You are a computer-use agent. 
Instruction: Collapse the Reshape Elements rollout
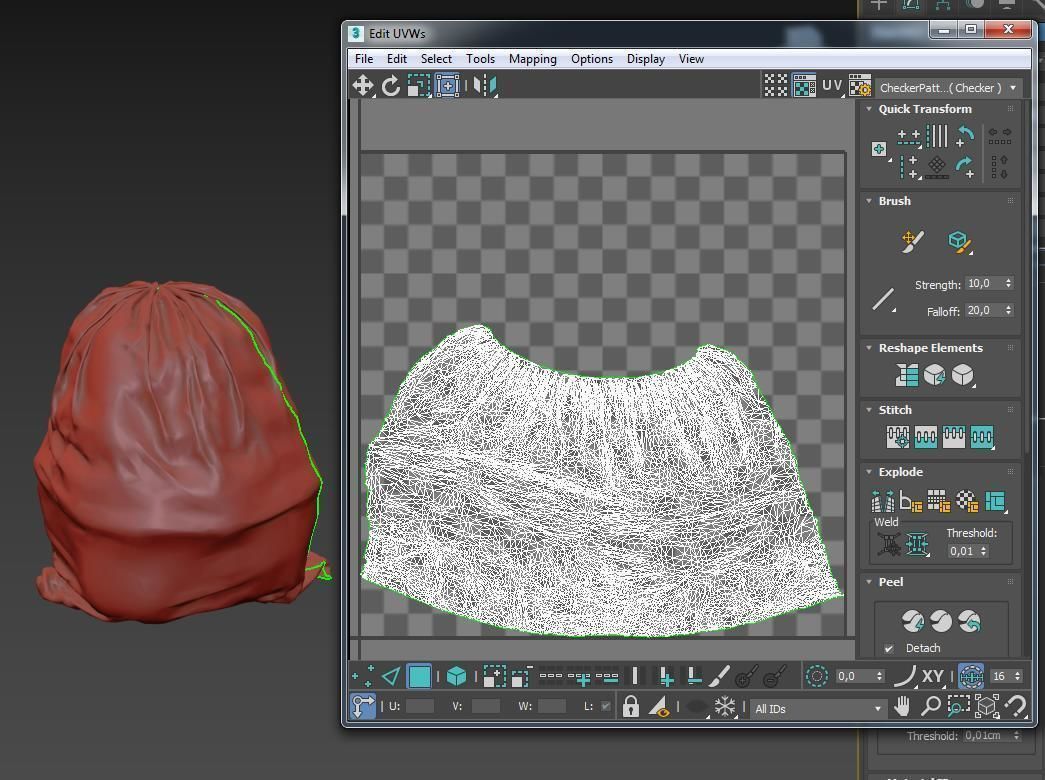pyautogui.click(x=869, y=347)
